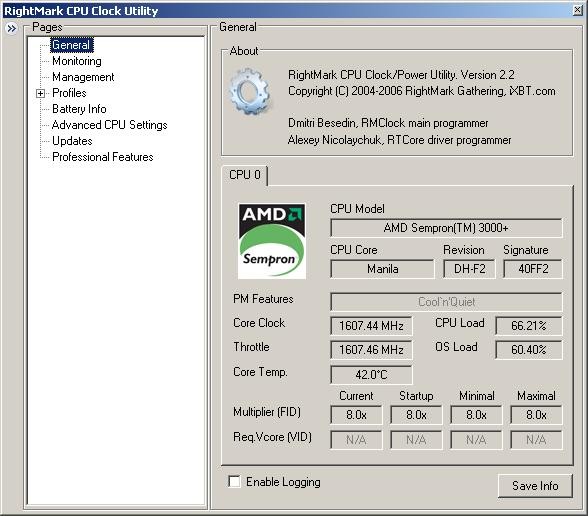Close the RightMark CPU Clock Utility window

pyautogui.click(x=578, y=10)
